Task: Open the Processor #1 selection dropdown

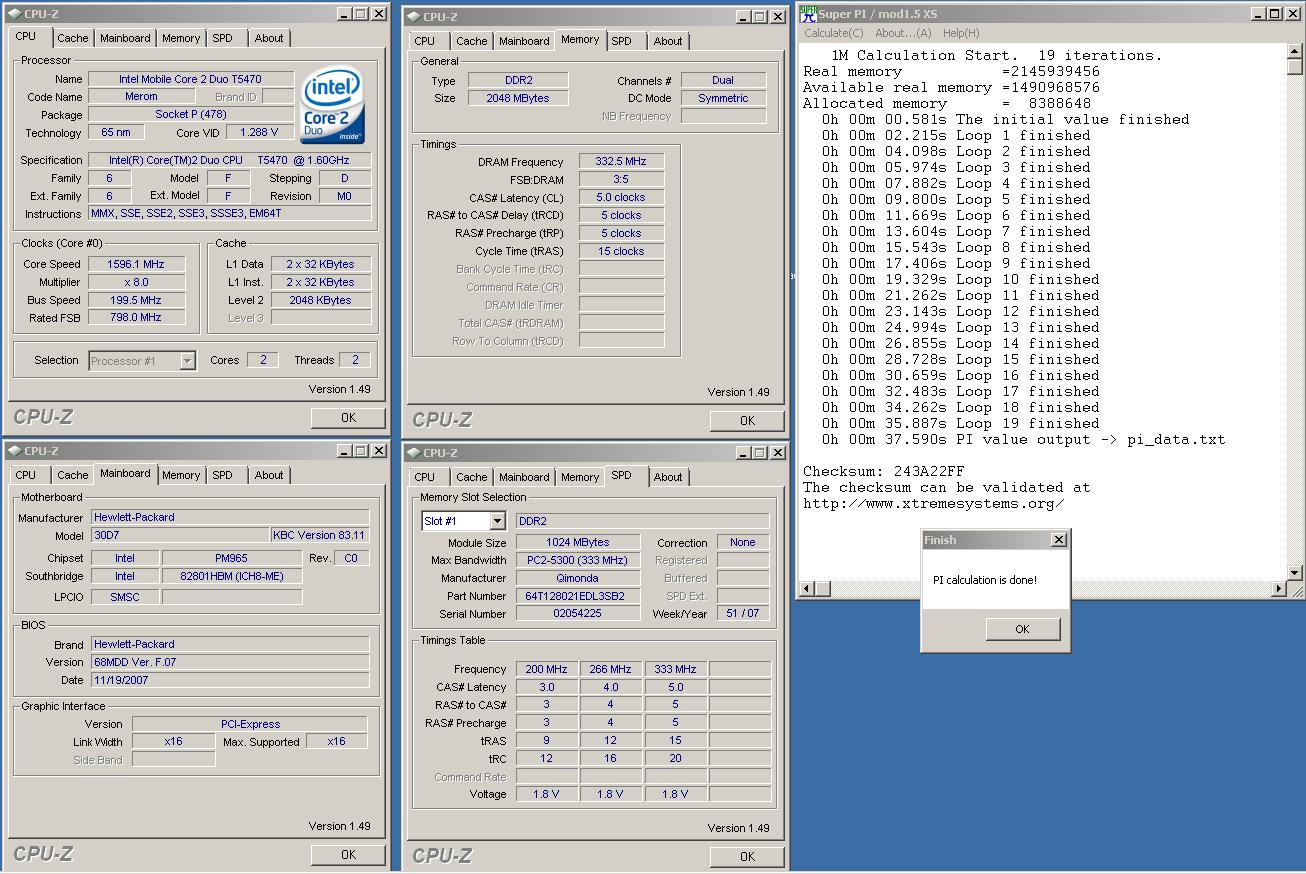Action: click(x=187, y=361)
